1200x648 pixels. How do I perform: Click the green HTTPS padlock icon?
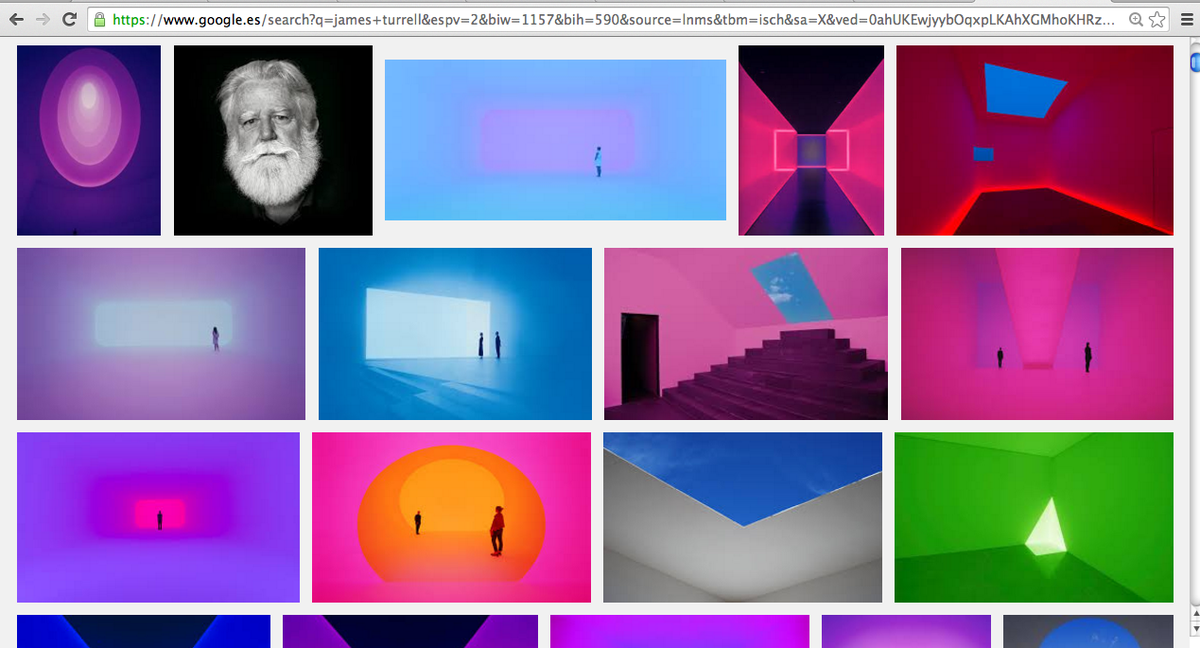pyautogui.click(x=99, y=19)
